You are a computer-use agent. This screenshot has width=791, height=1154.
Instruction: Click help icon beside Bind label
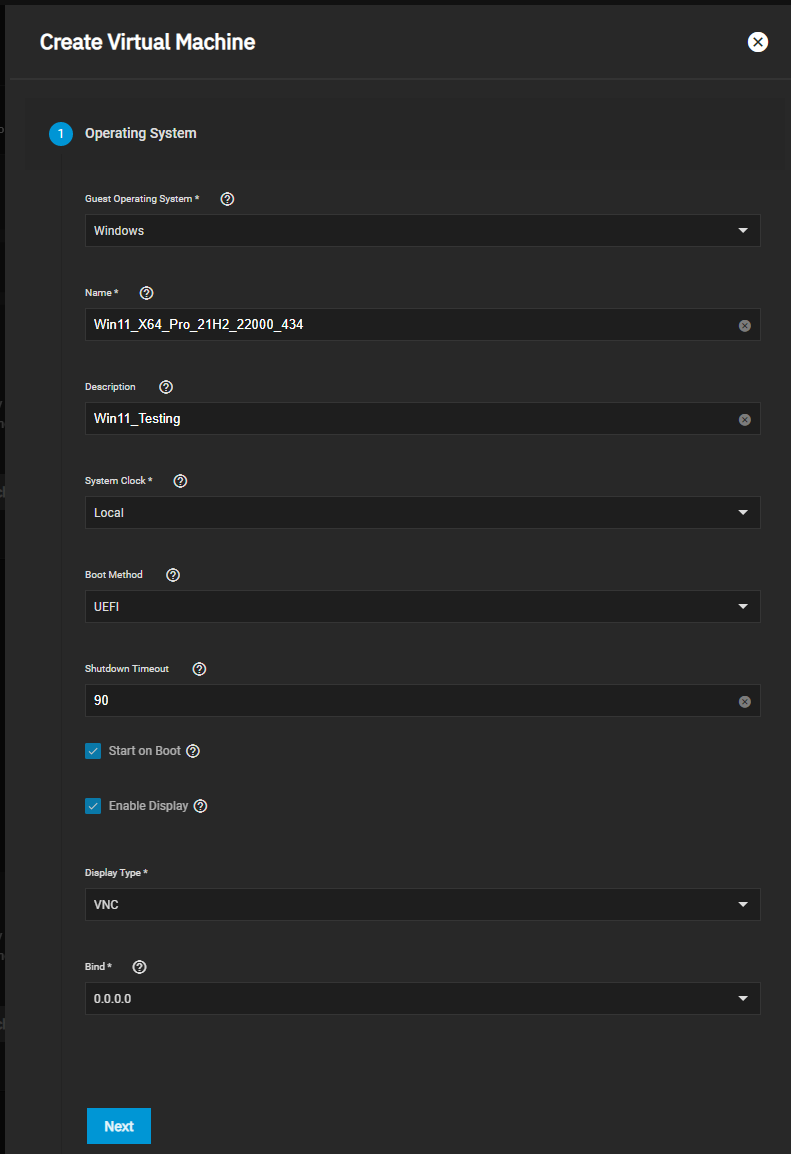pyautogui.click(x=139, y=967)
